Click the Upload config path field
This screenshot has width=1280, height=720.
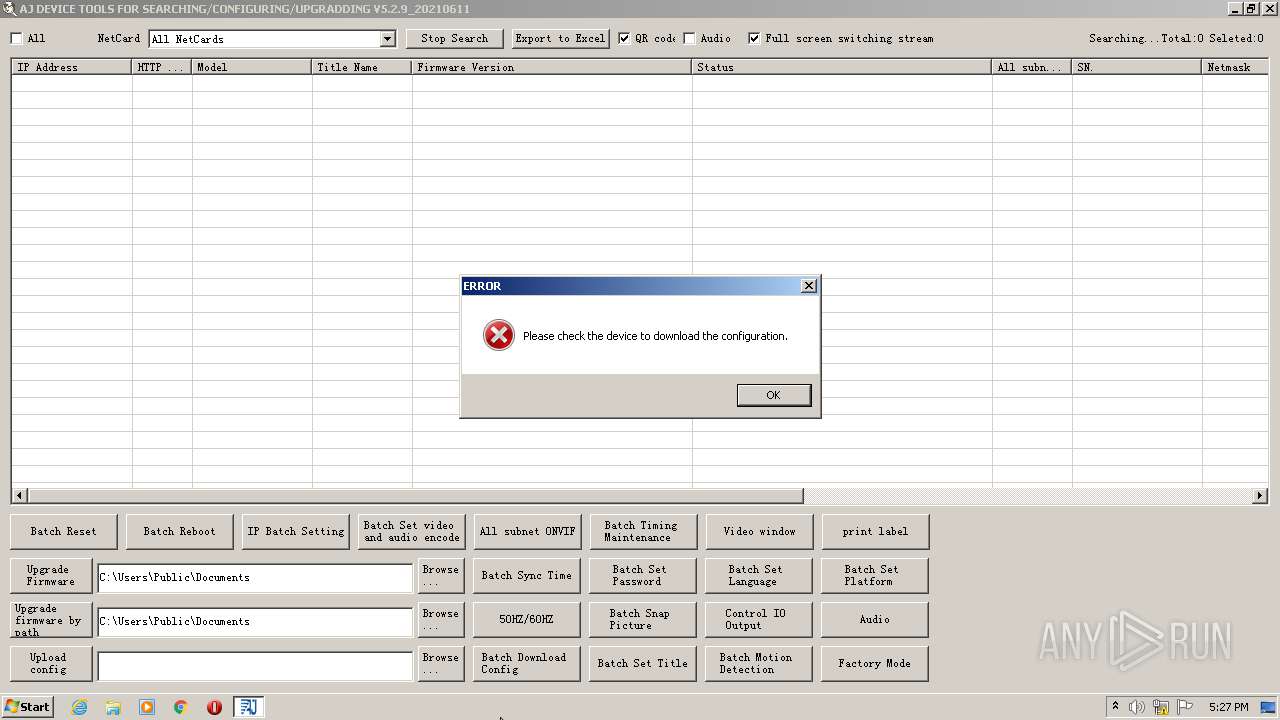click(255, 665)
